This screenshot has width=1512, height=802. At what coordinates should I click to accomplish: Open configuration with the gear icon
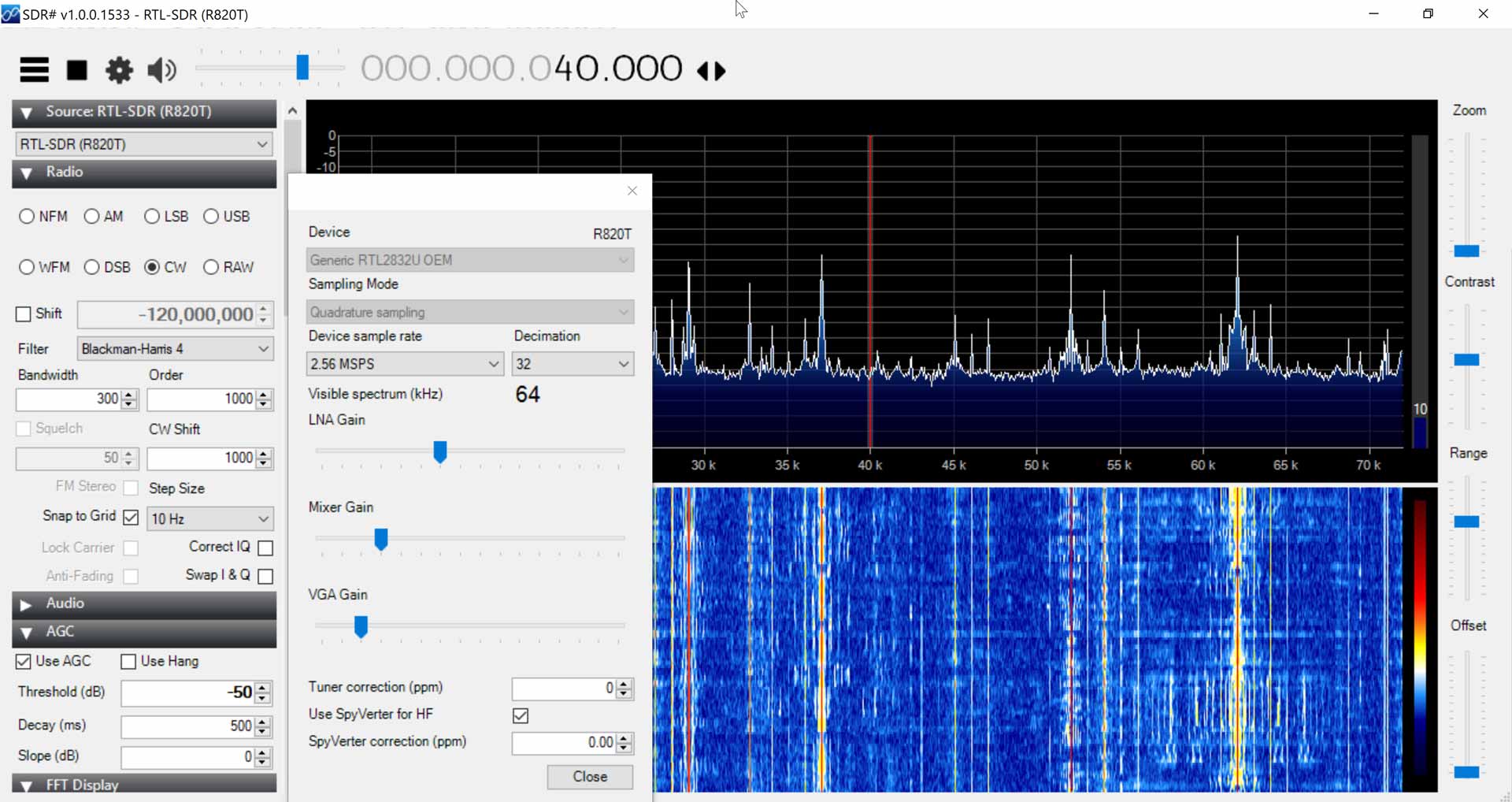pyautogui.click(x=119, y=70)
